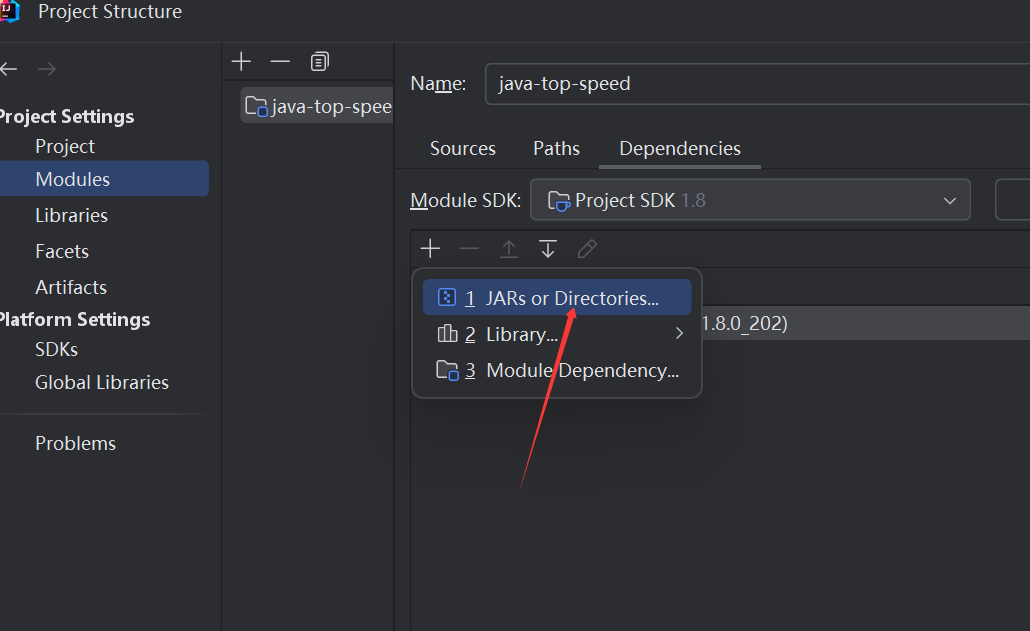Select the java-top-speed module in list

(320, 106)
